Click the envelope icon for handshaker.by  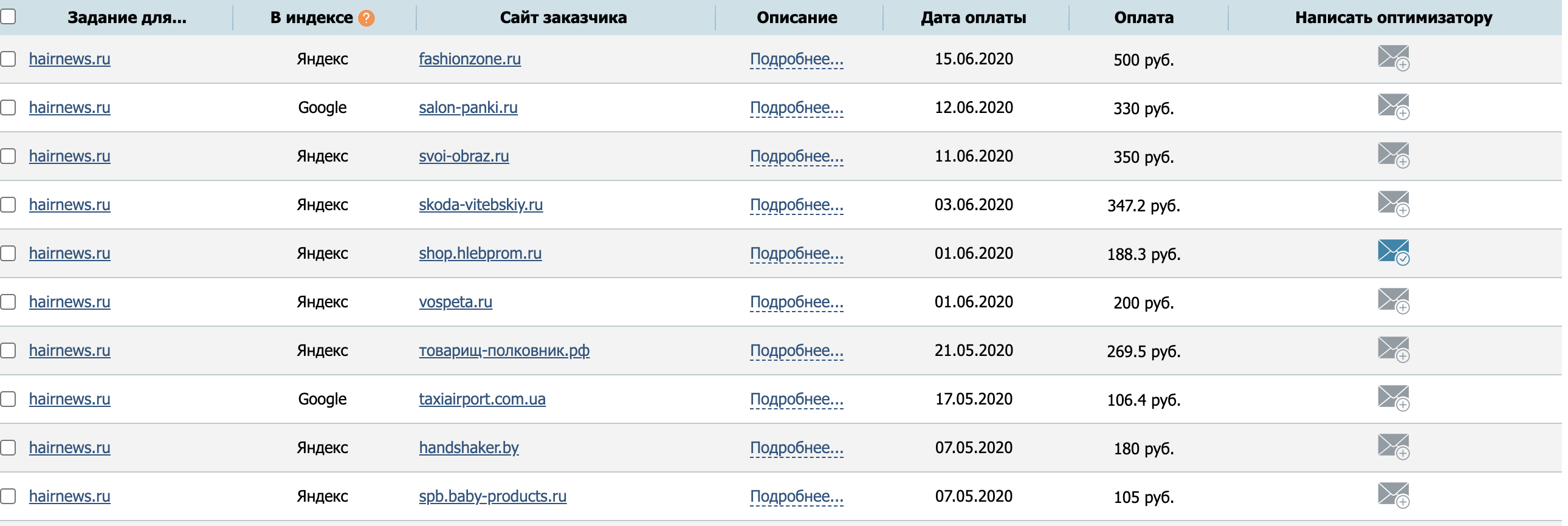(x=1393, y=446)
